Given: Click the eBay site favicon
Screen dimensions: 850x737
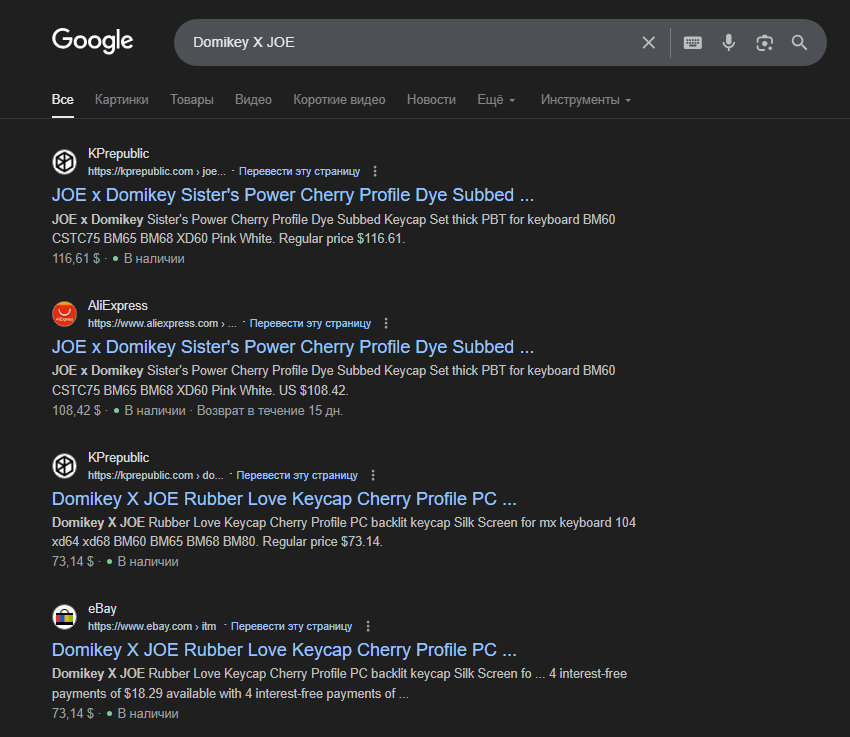Looking at the screenshot, I should click(x=64, y=617).
